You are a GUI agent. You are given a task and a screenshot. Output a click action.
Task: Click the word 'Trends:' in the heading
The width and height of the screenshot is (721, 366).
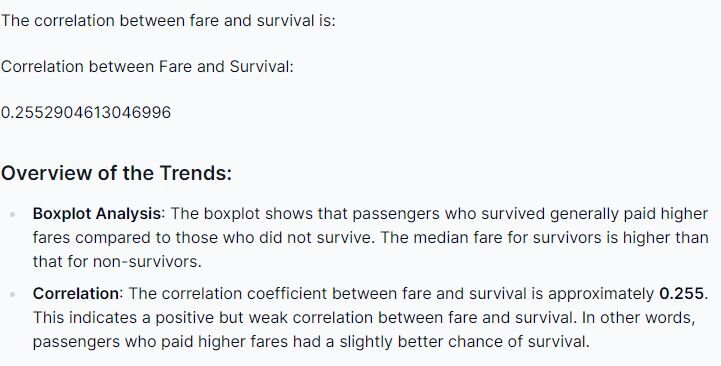coord(196,173)
